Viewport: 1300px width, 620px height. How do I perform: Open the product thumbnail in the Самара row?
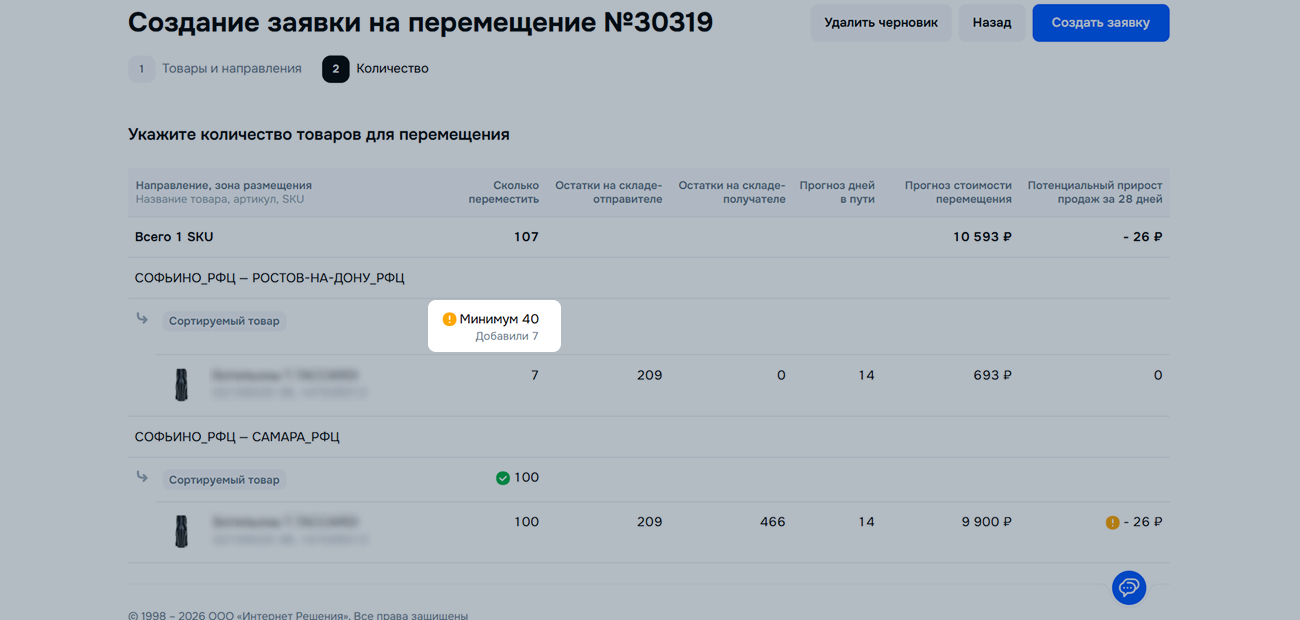181,531
